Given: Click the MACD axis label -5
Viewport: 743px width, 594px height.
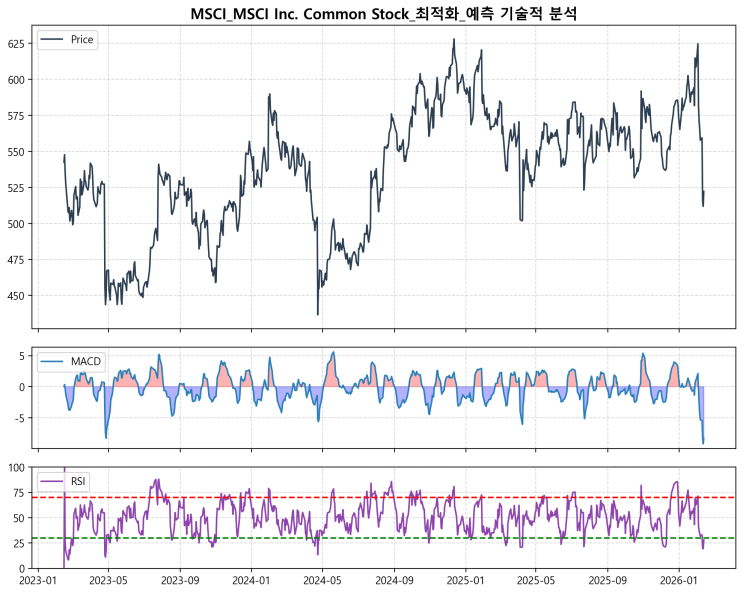Looking at the screenshot, I should tap(20, 418).
